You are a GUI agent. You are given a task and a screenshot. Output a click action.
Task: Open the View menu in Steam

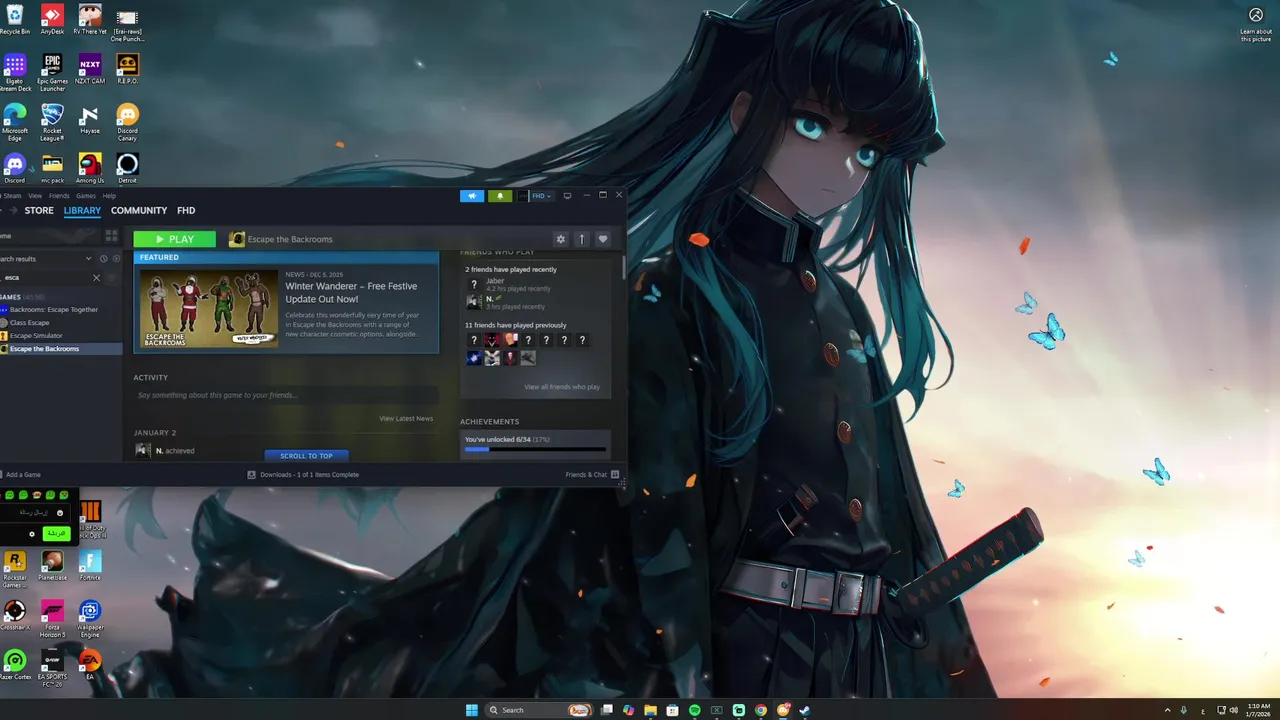point(35,196)
